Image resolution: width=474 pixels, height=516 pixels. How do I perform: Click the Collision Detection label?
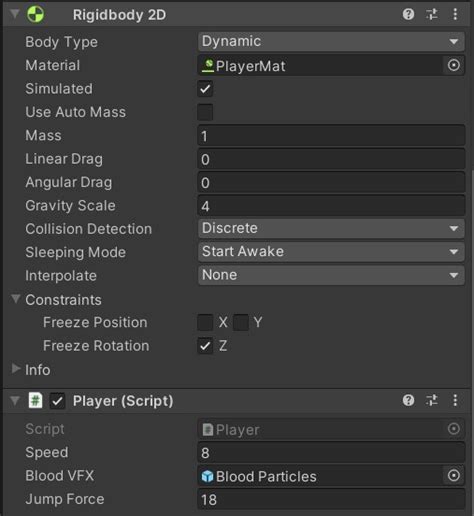[89, 229]
